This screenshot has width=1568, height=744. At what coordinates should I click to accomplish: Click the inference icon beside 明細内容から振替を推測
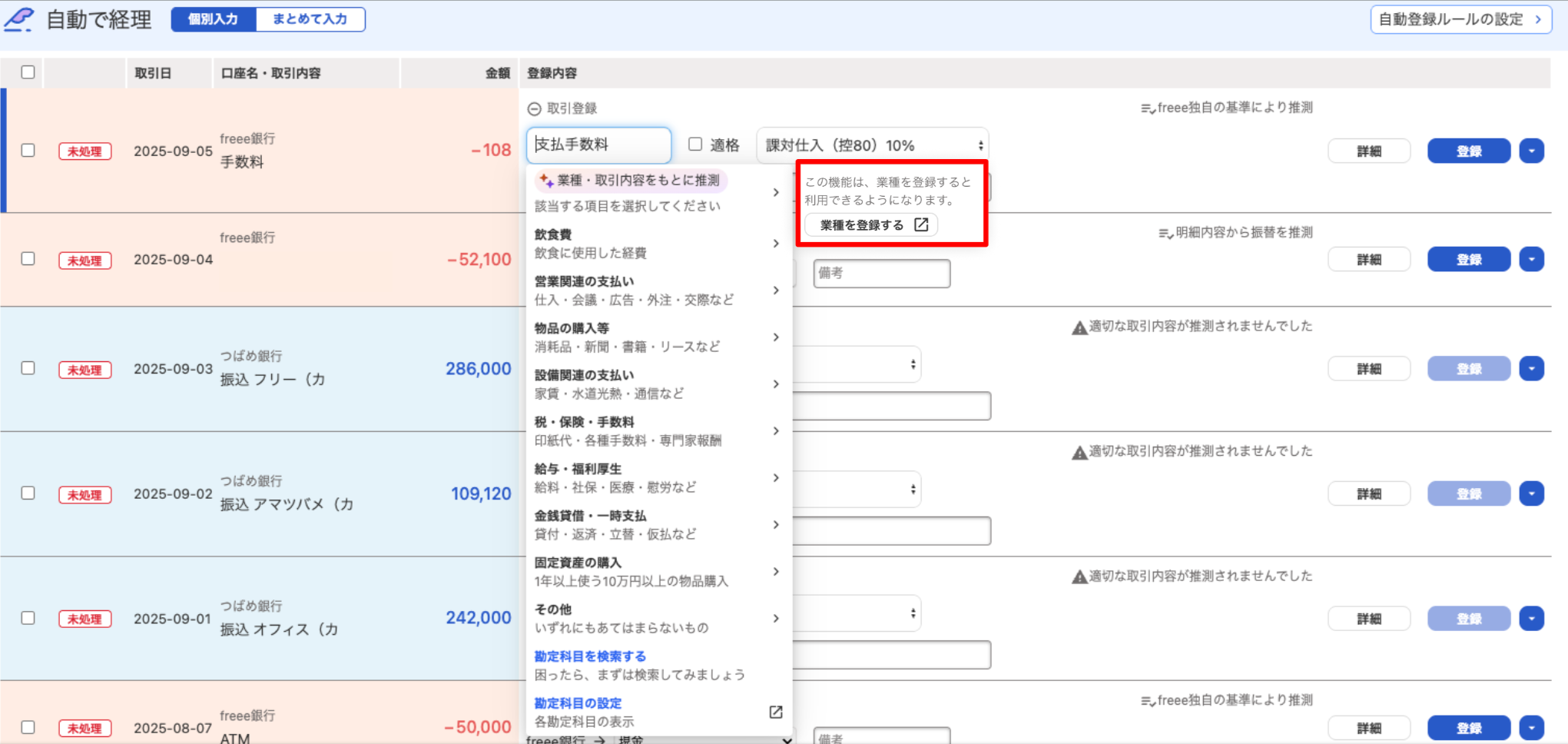1165,234
